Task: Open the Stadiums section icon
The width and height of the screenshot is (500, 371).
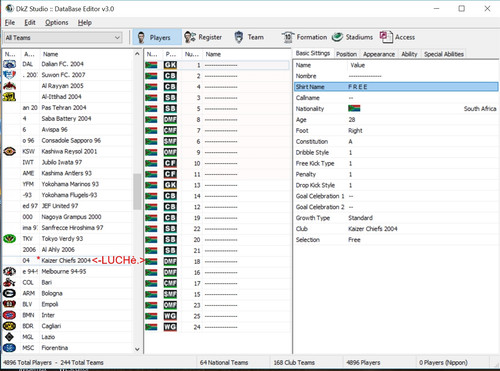Action: tap(337, 37)
